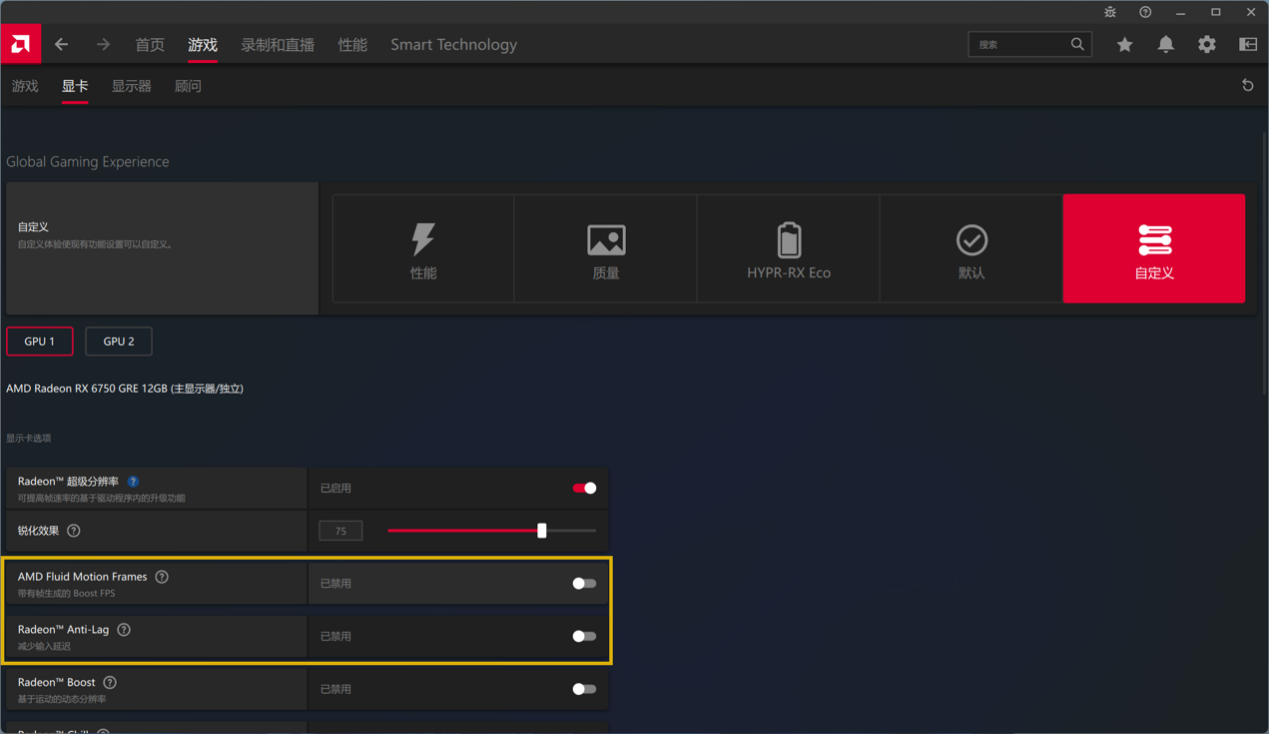The width and height of the screenshot is (1269, 734).
Task: Reset settings with the circular arrow icon
Action: [1248, 86]
